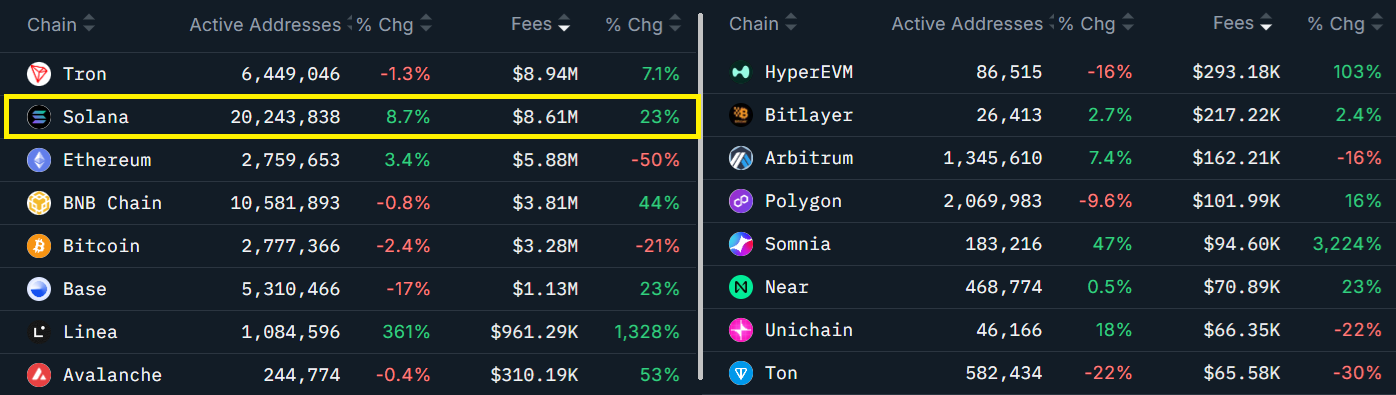Select the Bitlayer row
Viewport: 1396px width, 395px height.
(x=1050, y=115)
